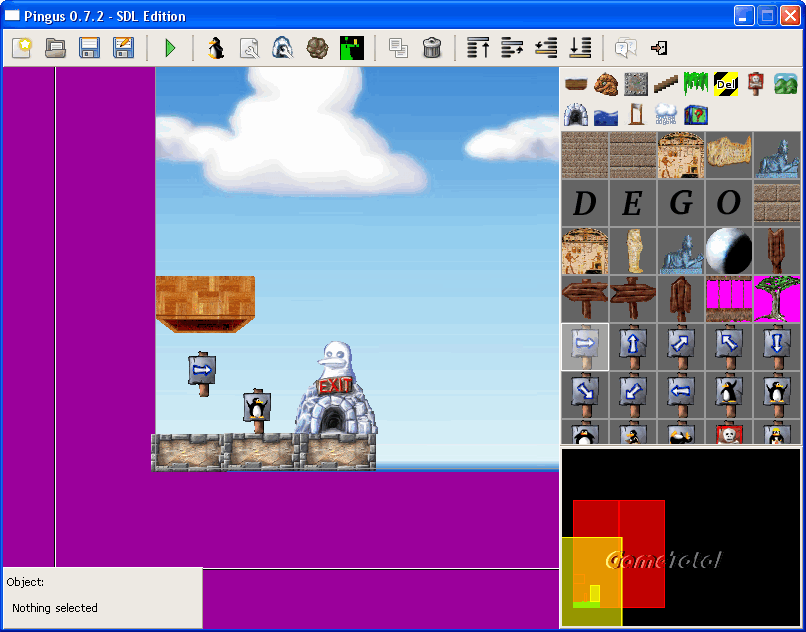Click Save As, the floppy disk with pencil icon

(x=123, y=48)
